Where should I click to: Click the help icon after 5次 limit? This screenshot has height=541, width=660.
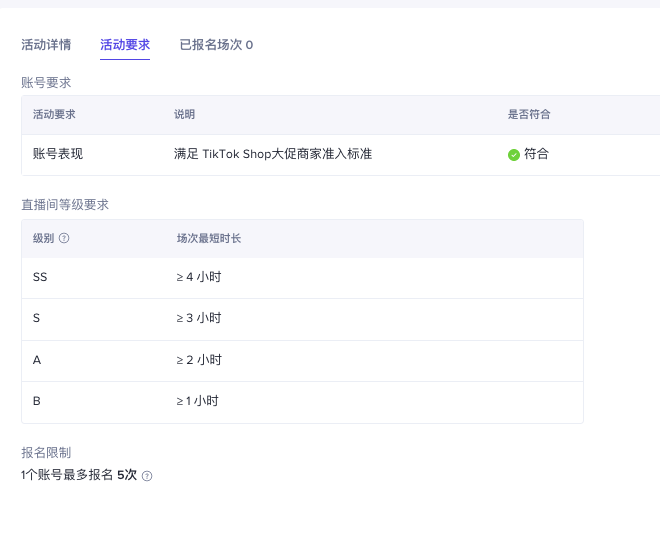click(147, 476)
